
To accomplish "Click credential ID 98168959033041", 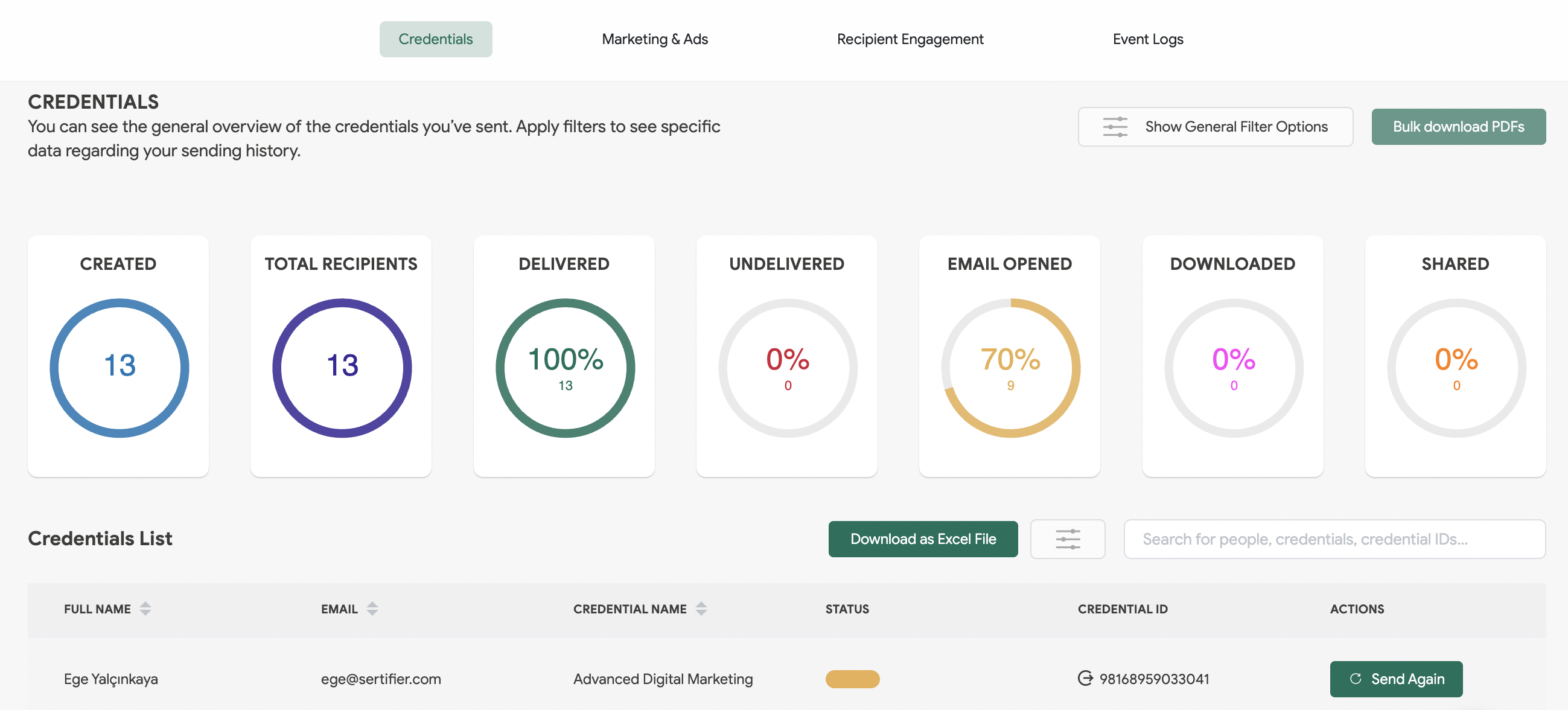I will [1153, 679].
